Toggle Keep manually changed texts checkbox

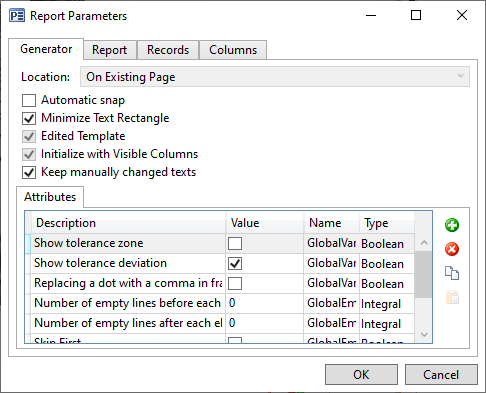pos(29,172)
